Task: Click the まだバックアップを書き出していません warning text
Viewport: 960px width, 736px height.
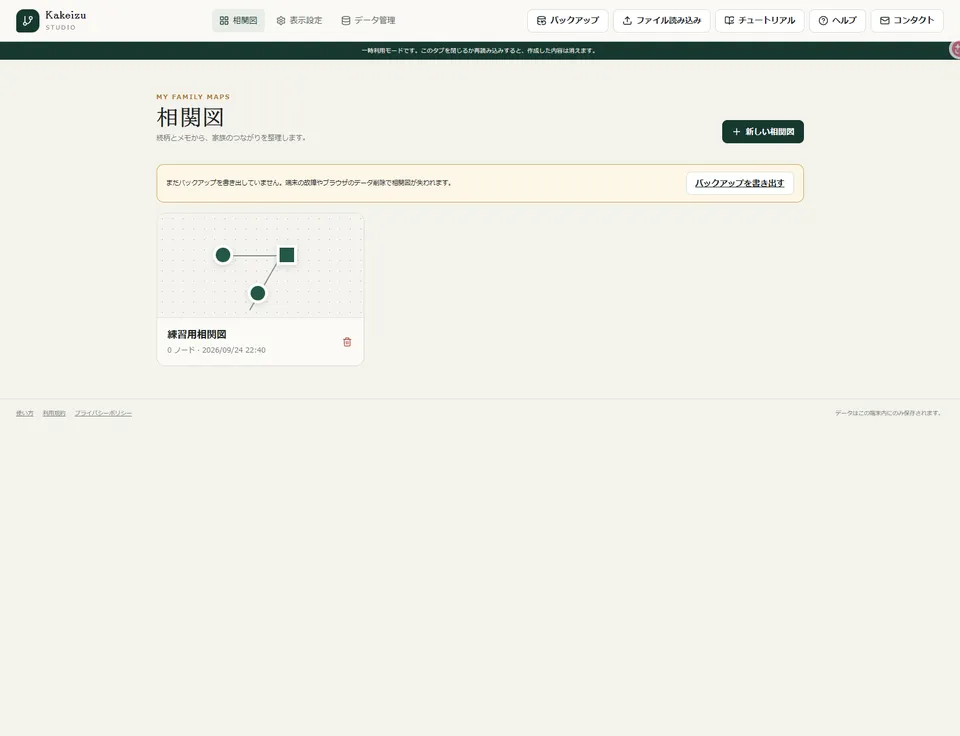Action: click(309, 182)
